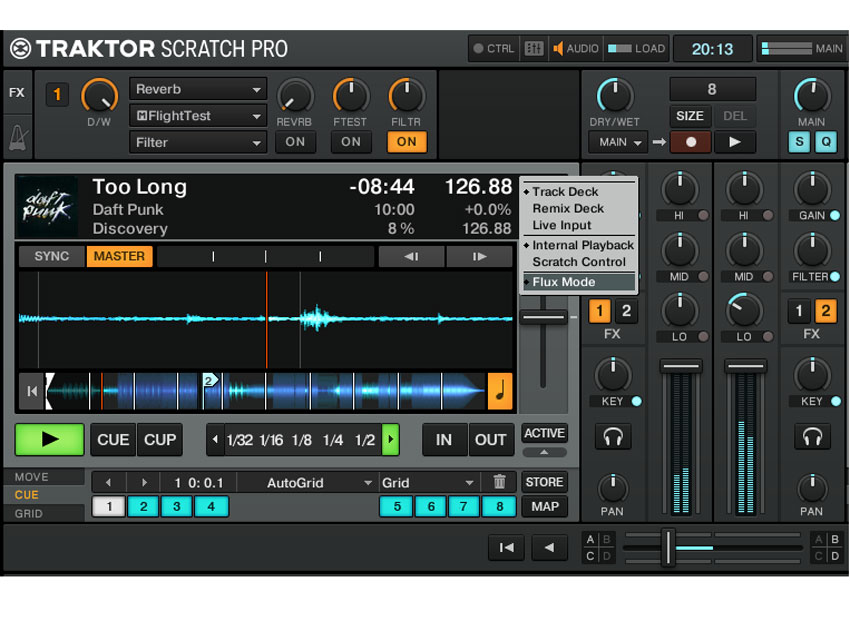Image resolution: width=850 pixels, height=631 pixels.
Task: Click the STORE button
Action: point(544,482)
